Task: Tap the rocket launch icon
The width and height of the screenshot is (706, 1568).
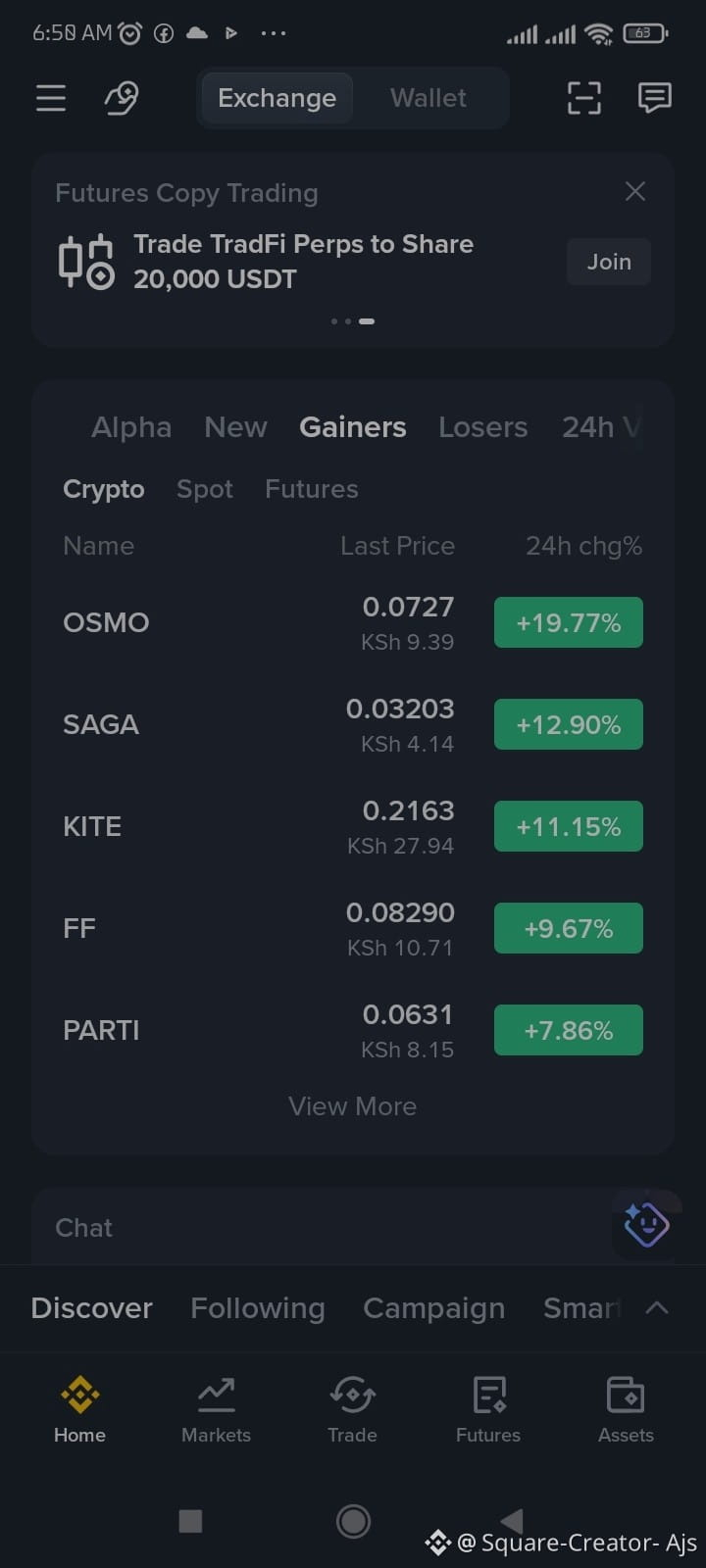Action: pos(122,98)
